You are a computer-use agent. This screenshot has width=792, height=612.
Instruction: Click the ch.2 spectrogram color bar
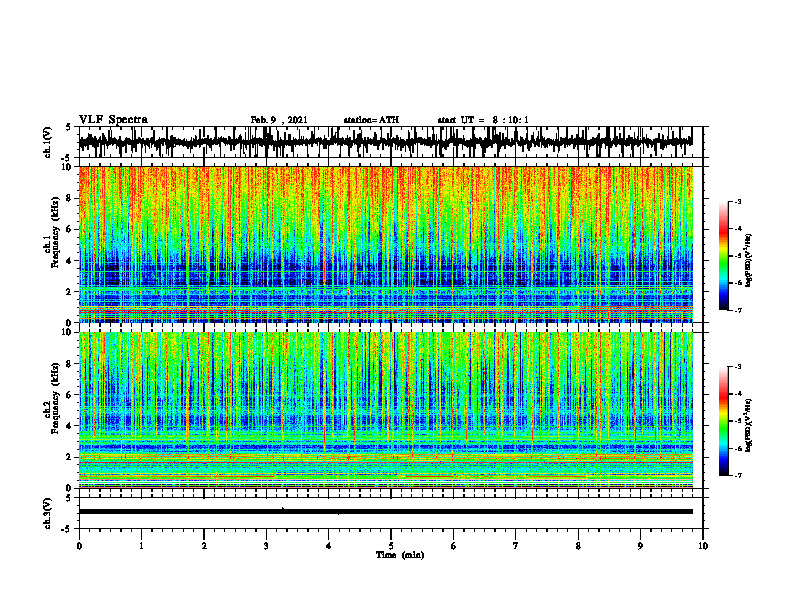point(723,421)
